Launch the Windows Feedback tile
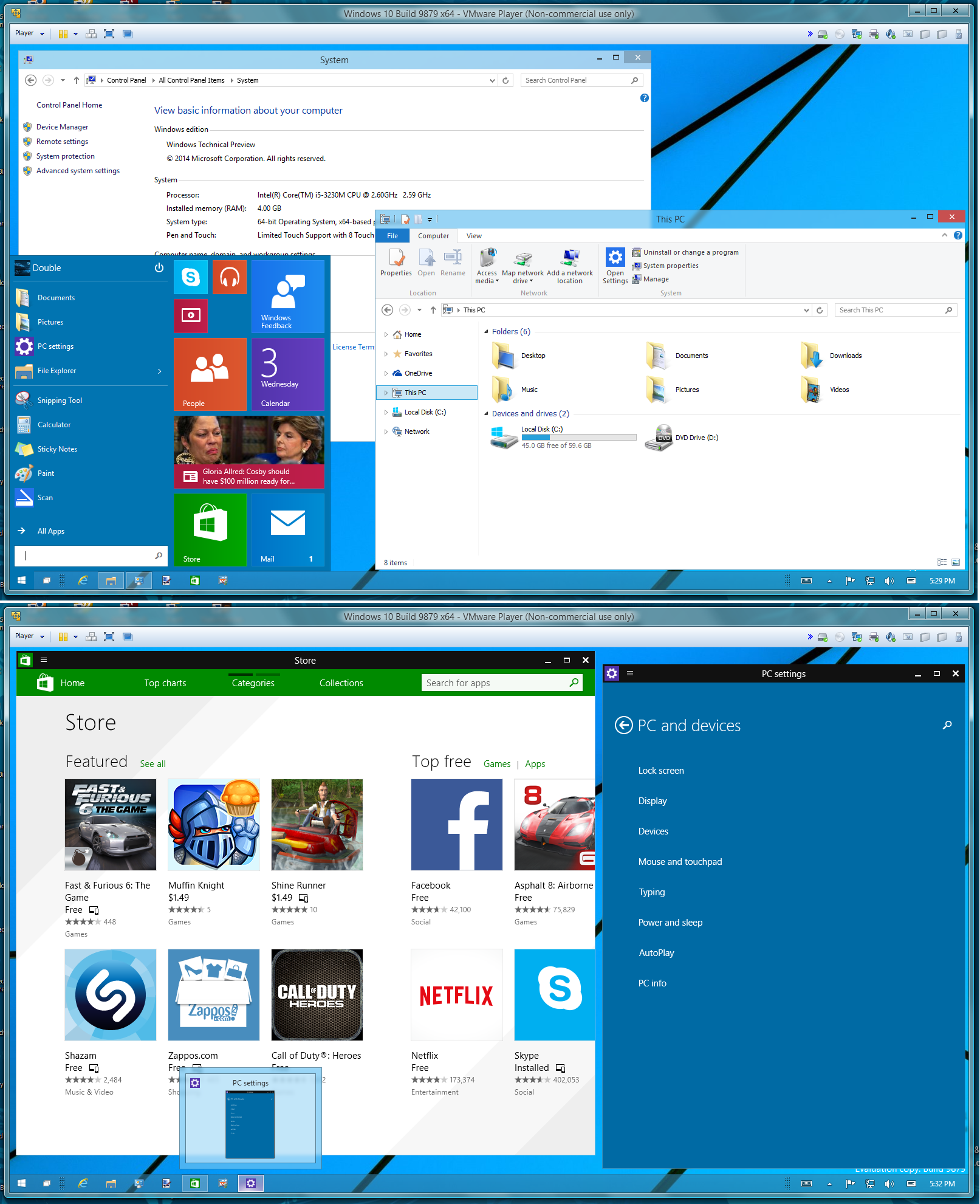980x1204 pixels. tap(288, 297)
